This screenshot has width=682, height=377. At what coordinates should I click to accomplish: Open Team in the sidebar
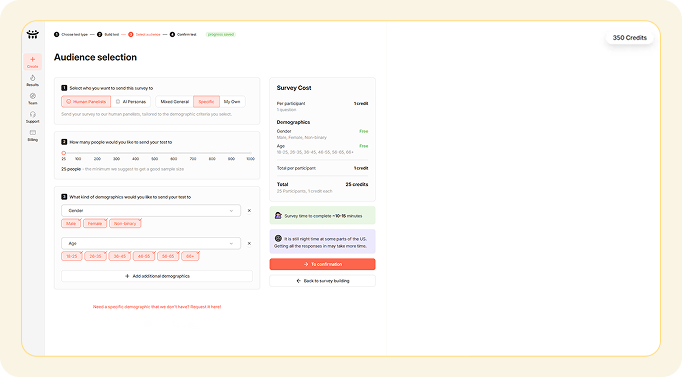pyautogui.click(x=33, y=99)
